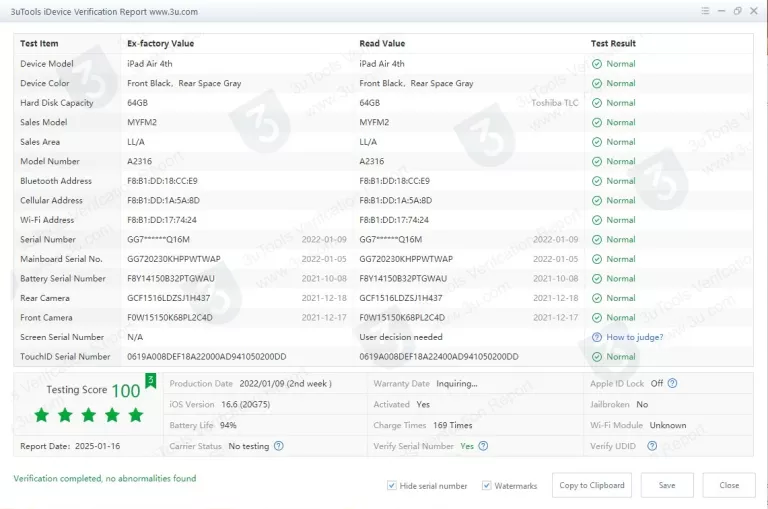Screen dimensions: 768x509
Task: Click the Carrier Status No testing value
Action: (x=249, y=446)
